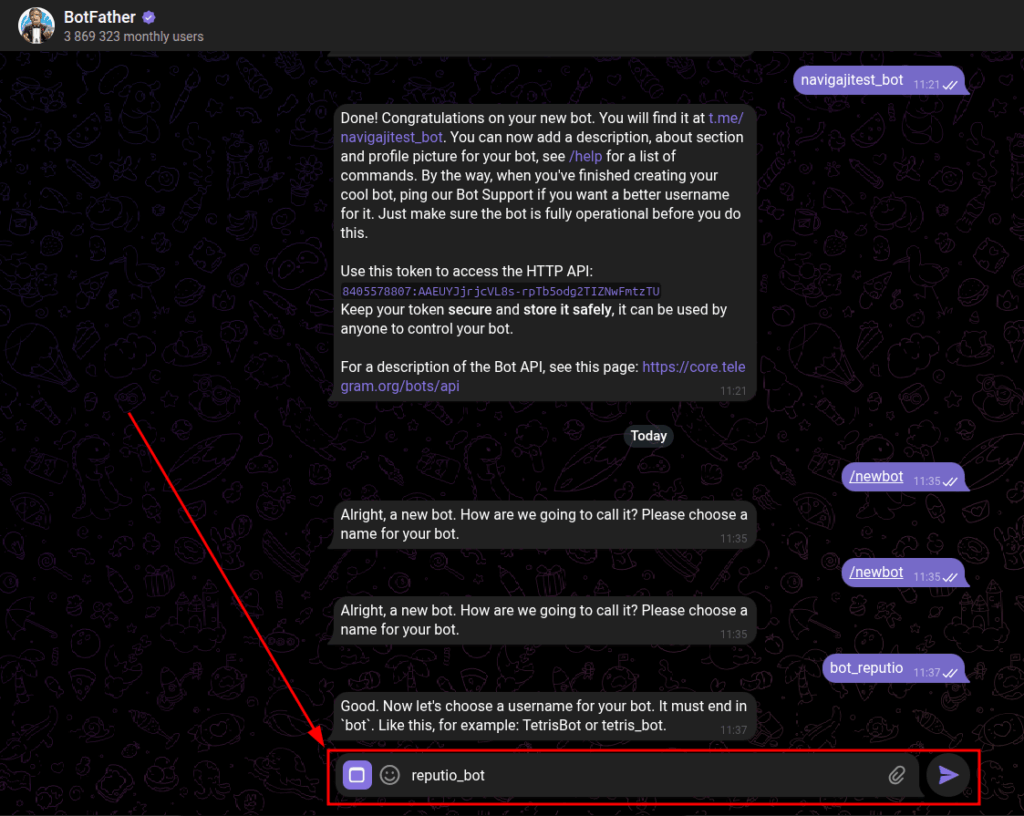1024x816 pixels.
Task: Click the Today date separator
Action: (x=648, y=436)
